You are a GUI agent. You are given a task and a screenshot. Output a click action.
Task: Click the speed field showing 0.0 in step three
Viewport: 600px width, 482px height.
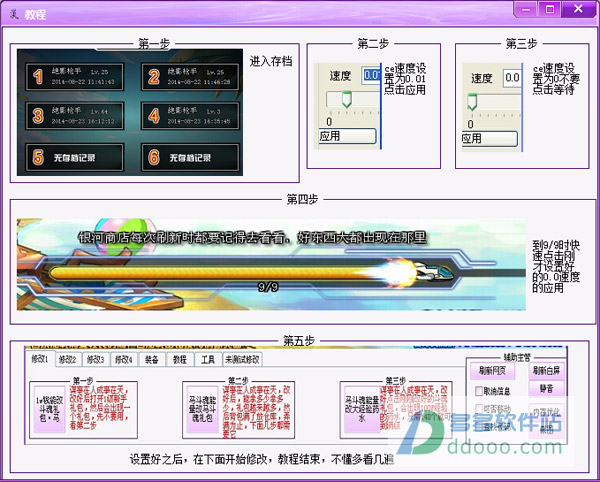tap(512, 78)
